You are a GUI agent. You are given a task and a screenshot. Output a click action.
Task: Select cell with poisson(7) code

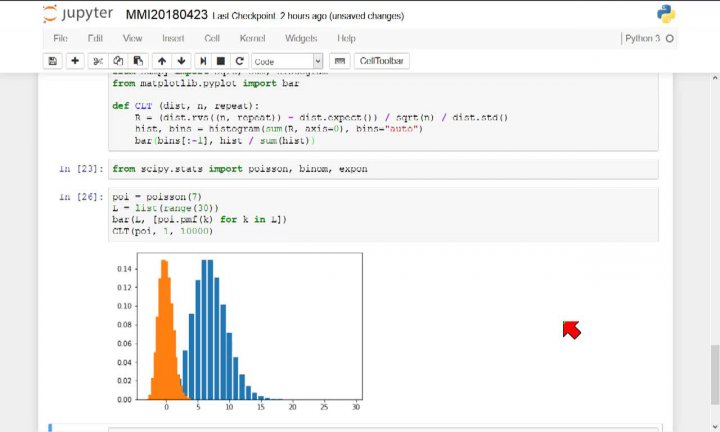[x=383, y=214]
